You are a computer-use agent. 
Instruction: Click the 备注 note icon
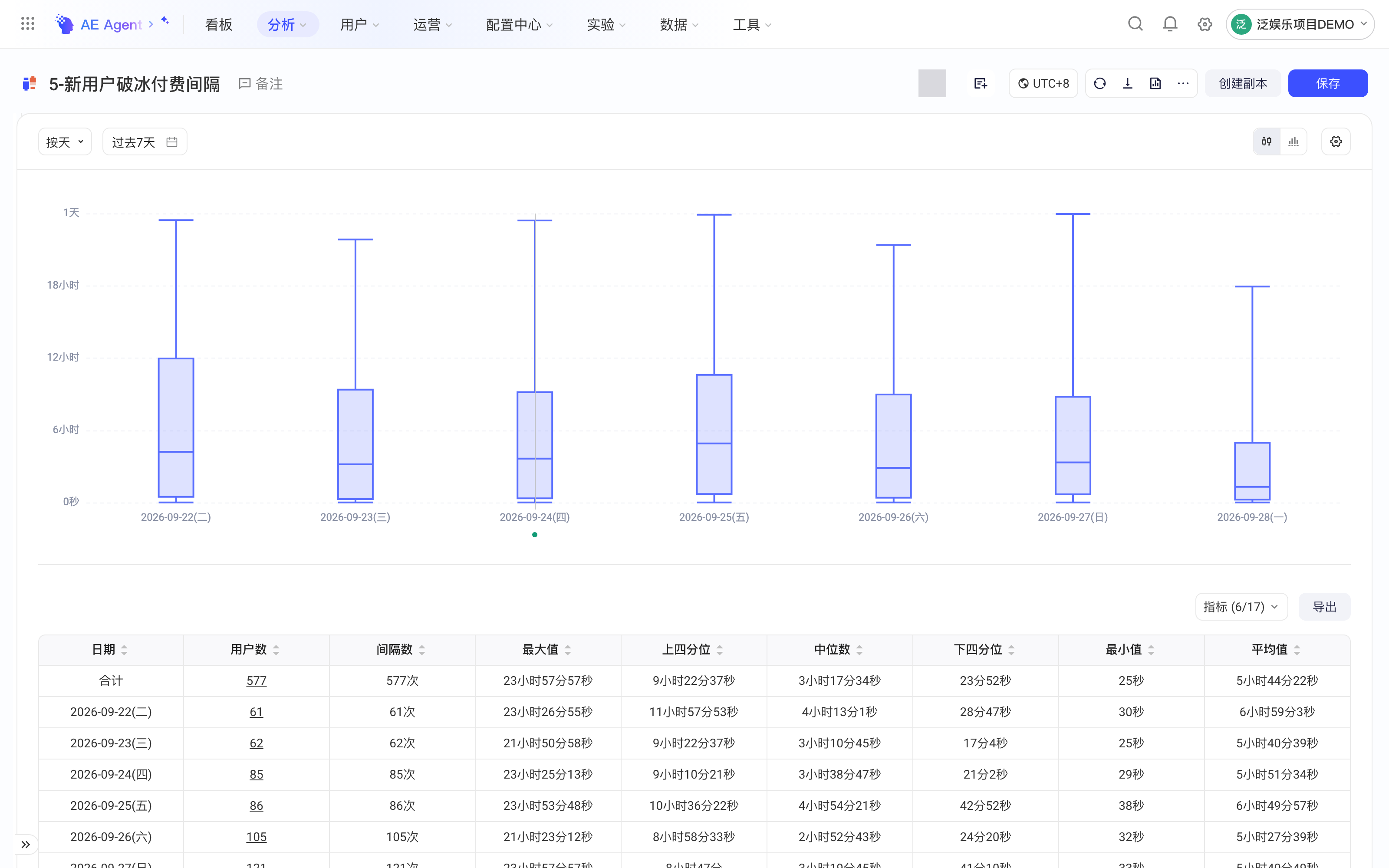coord(244,84)
